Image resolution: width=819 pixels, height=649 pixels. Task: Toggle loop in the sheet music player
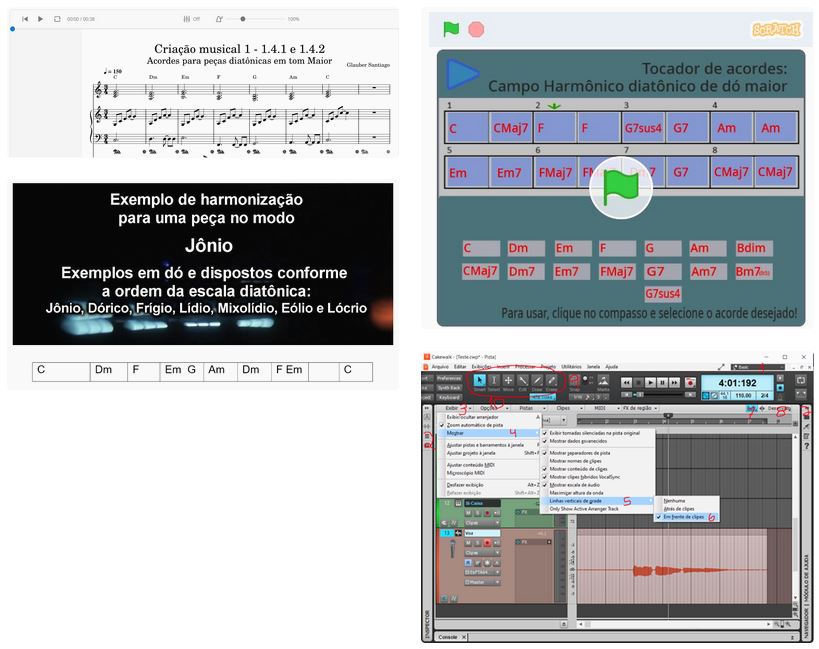(x=57, y=19)
